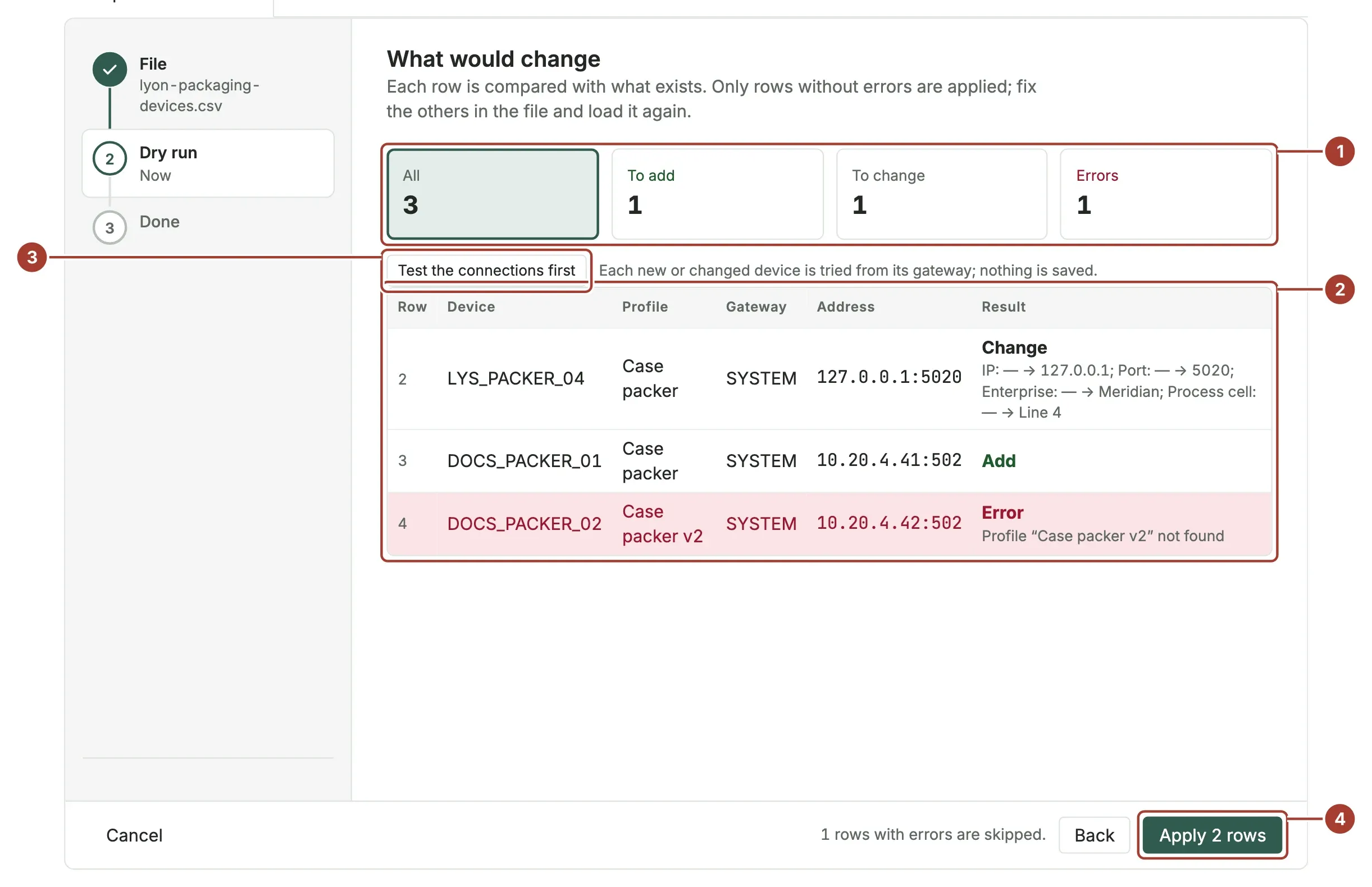Click the File step green checkmark icon

(110, 70)
